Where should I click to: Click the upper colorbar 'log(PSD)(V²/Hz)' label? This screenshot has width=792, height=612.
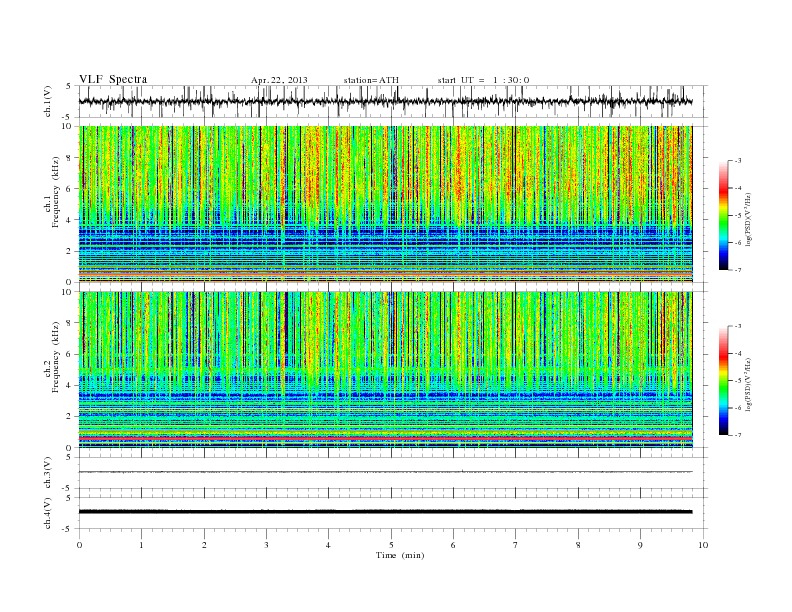(x=748, y=219)
